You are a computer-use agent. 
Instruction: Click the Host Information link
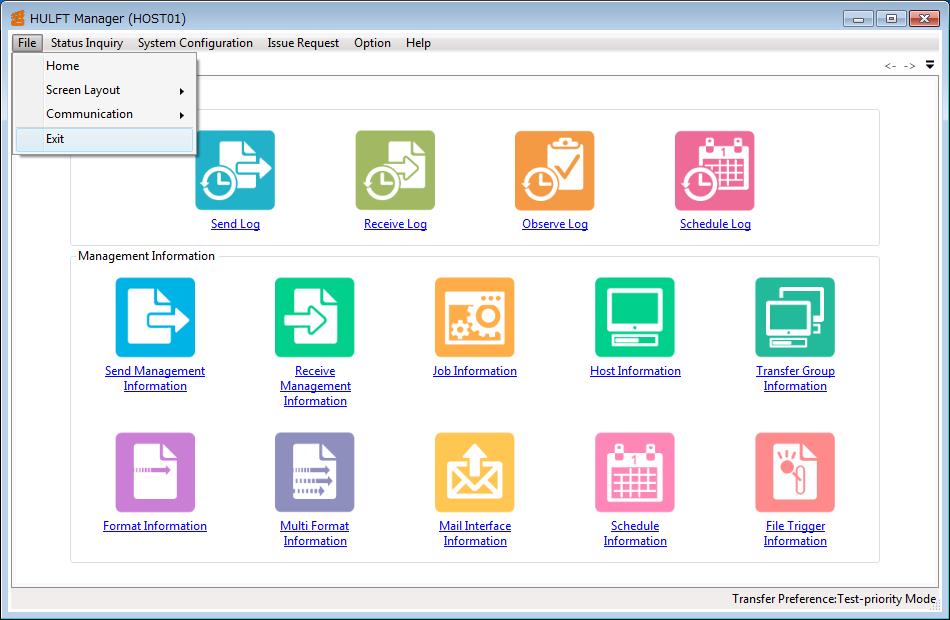point(635,371)
